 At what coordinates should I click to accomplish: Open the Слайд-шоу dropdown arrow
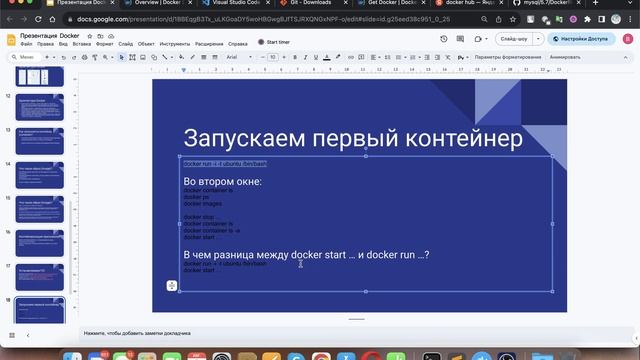tap(538, 39)
